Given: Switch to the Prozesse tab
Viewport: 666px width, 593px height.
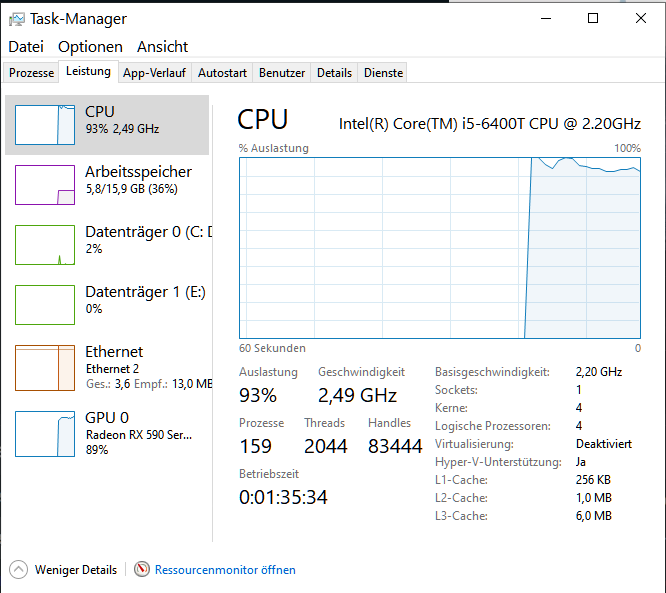Looking at the screenshot, I should 31,73.
